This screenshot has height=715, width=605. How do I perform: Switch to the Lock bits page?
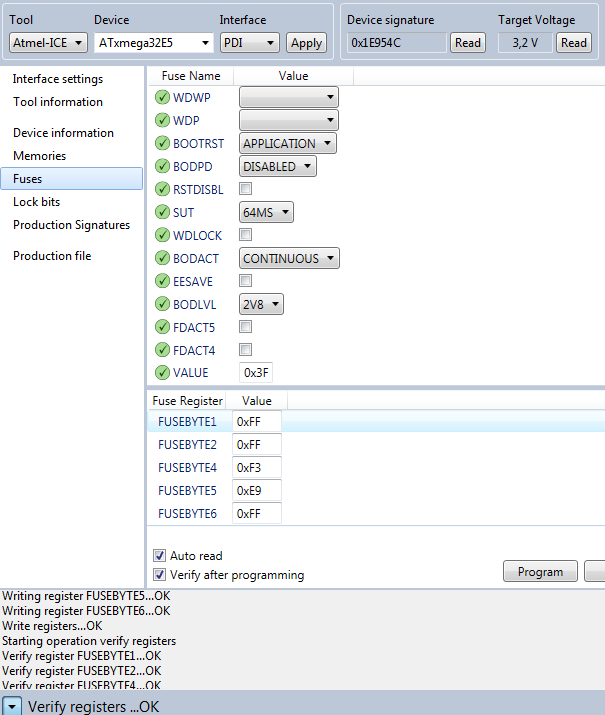point(36,202)
